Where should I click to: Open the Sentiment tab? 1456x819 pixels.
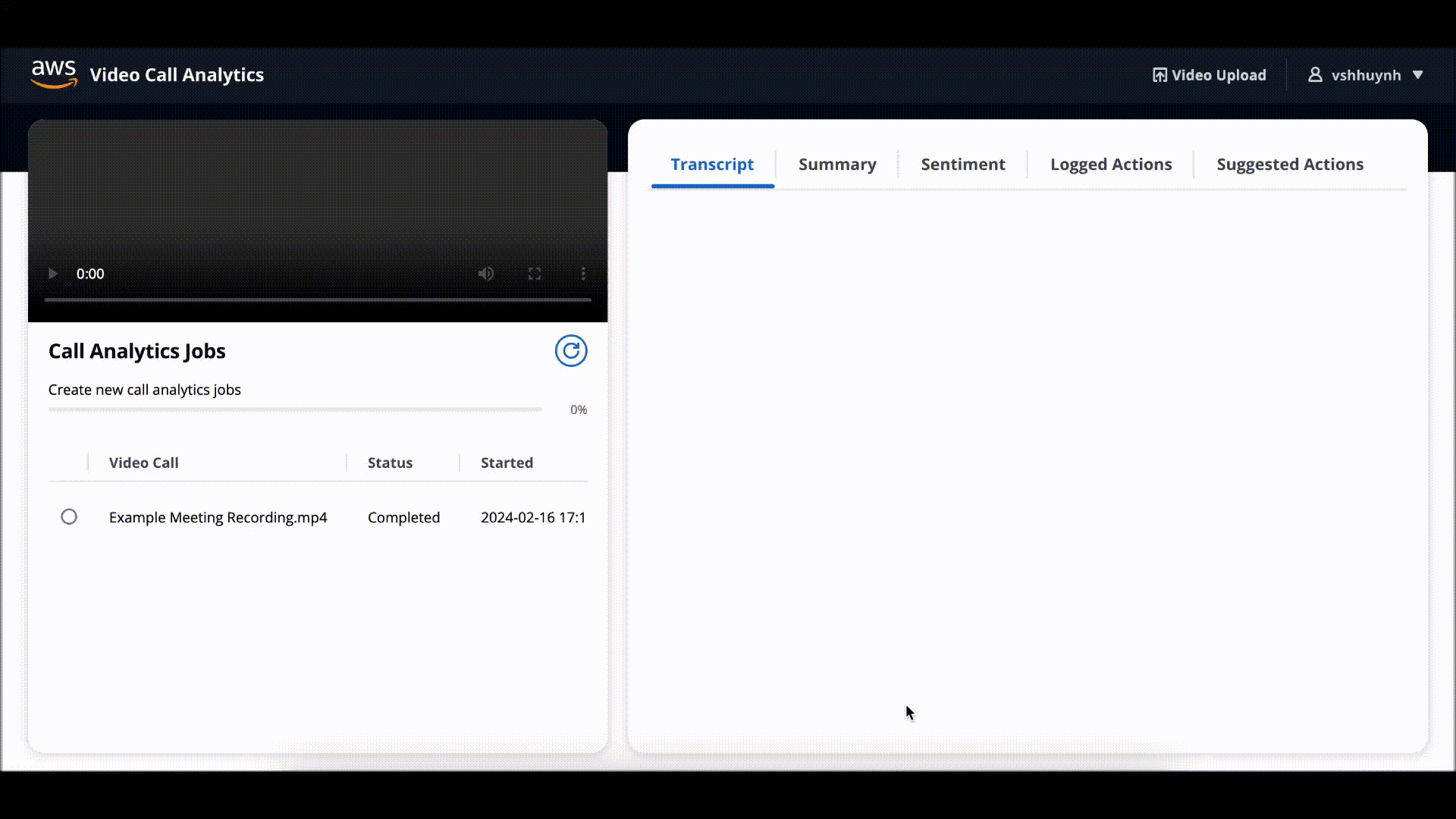pos(962,165)
